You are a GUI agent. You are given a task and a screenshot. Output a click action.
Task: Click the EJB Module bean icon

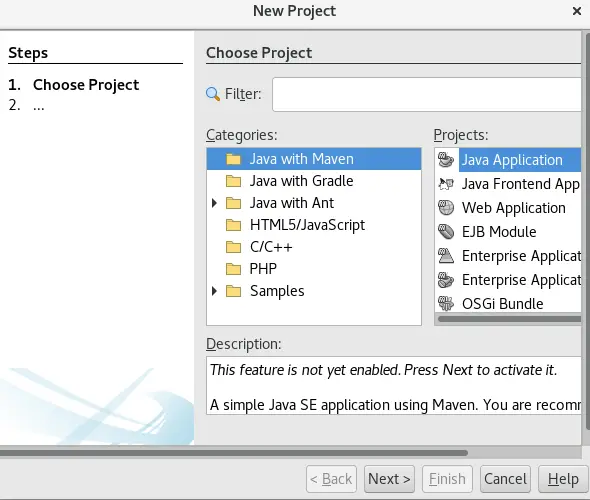point(446,232)
